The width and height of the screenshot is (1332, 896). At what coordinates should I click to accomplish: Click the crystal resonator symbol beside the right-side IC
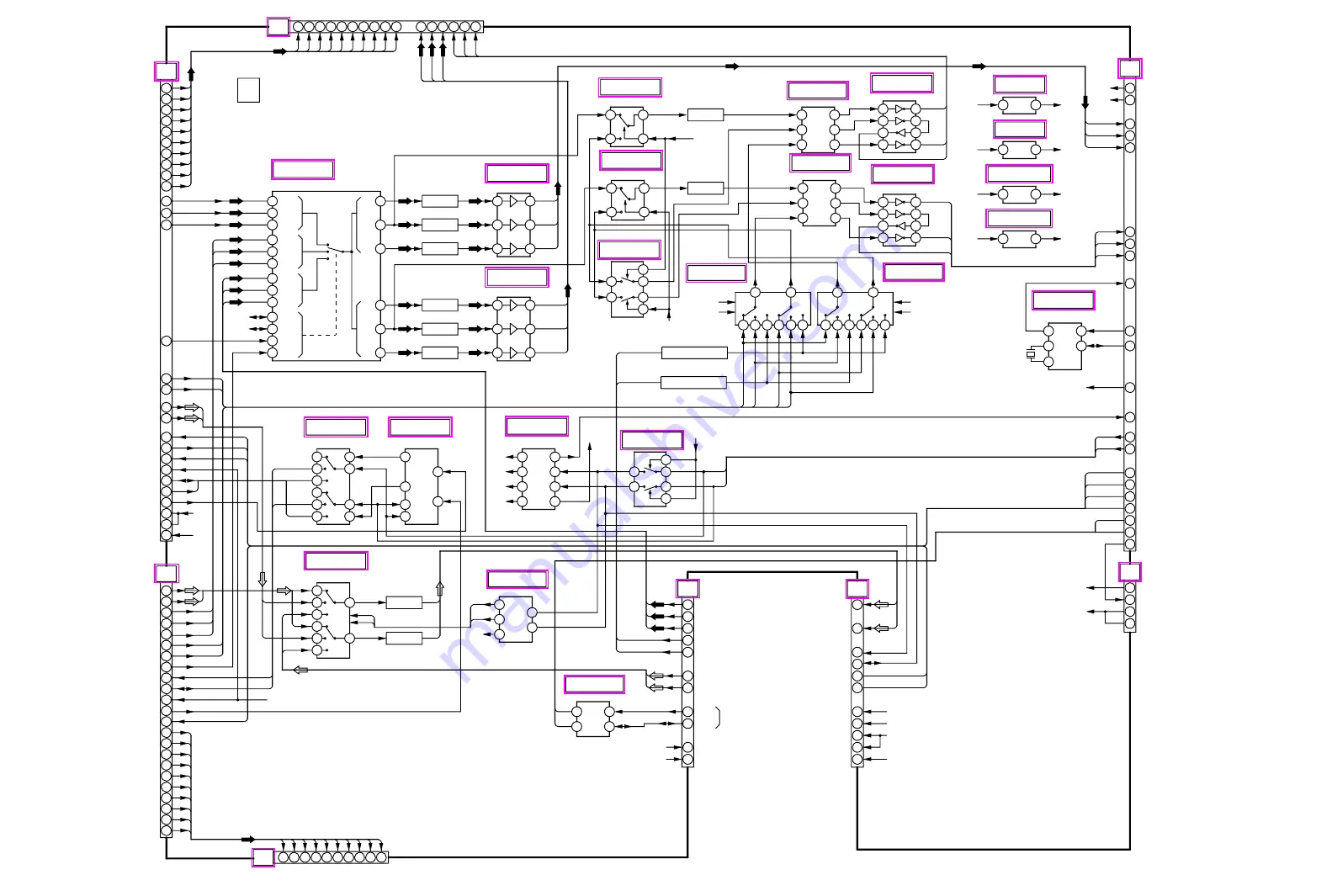pos(1031,354)
